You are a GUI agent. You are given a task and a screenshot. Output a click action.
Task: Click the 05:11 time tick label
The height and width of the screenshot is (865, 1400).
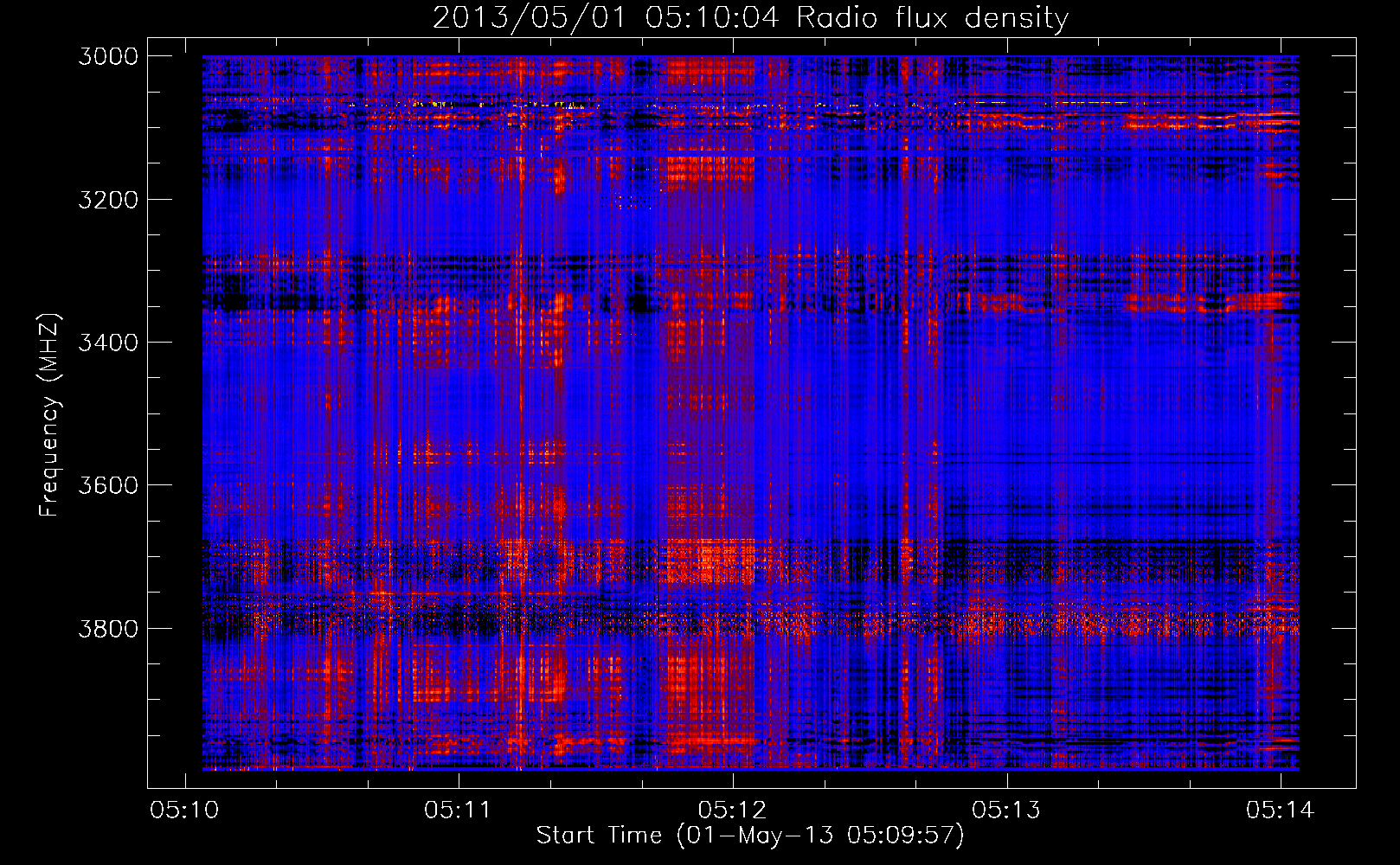(458, 810)
